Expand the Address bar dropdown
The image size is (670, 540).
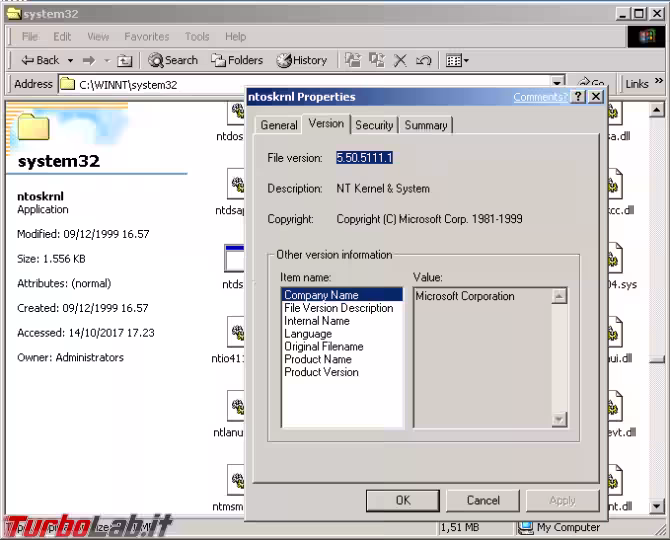[x=558, y=84]
